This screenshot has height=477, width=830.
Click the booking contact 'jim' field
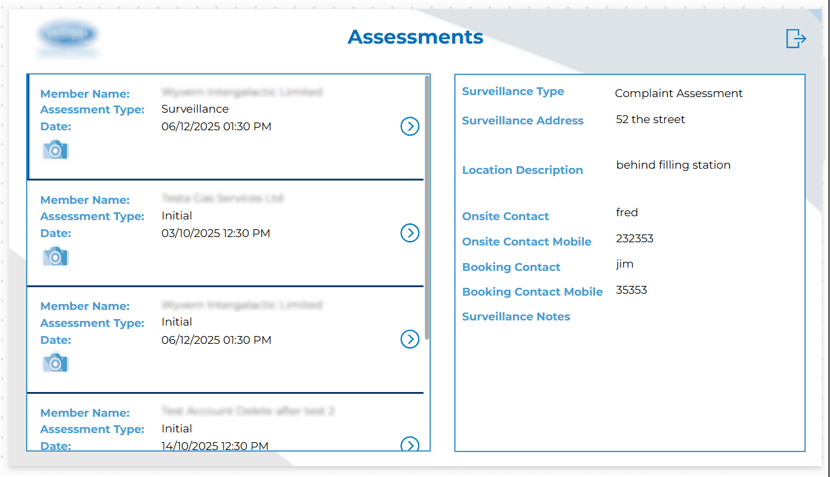(x=624, y=264)
